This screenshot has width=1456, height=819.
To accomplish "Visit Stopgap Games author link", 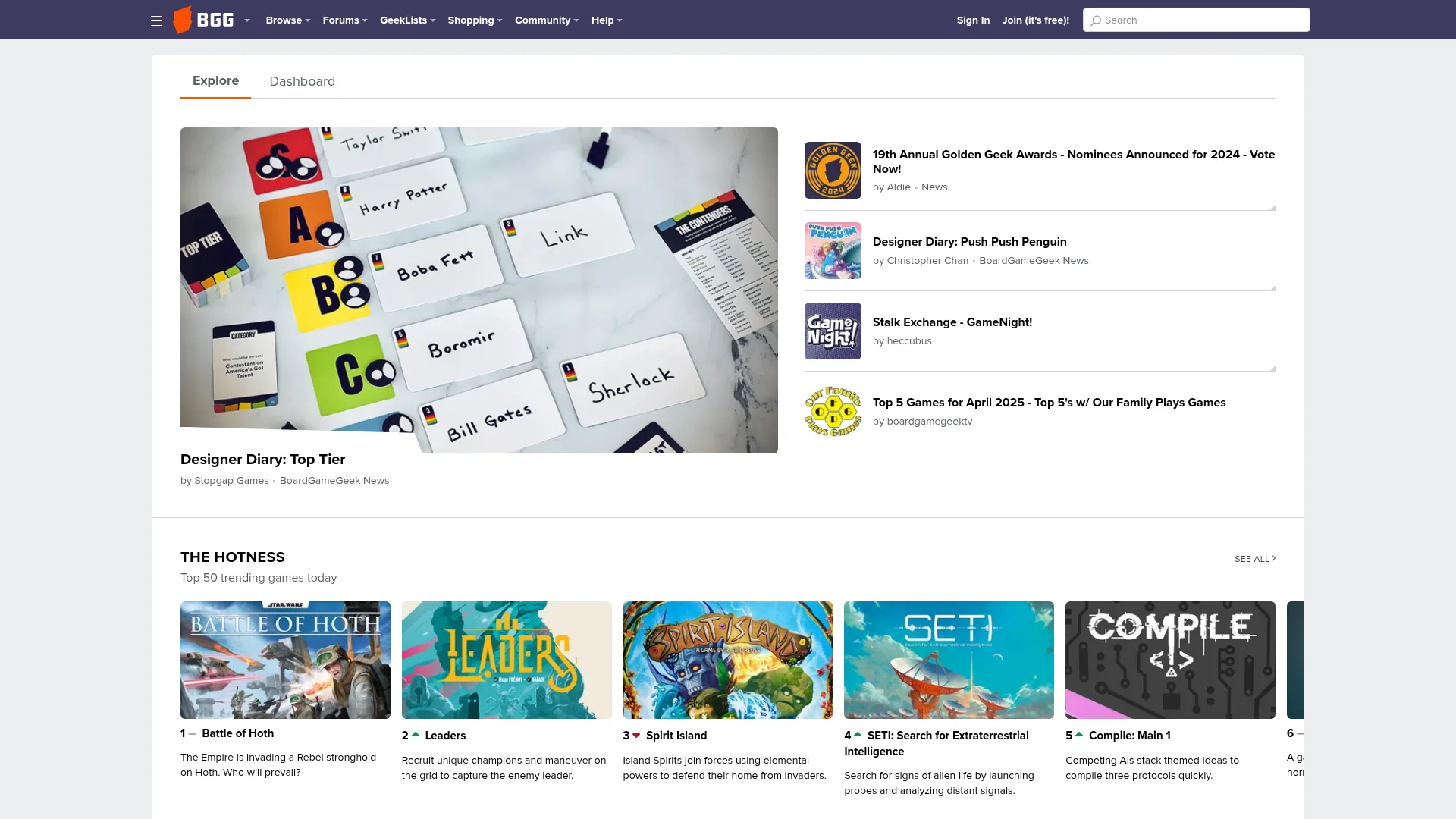I will point(231,481).
